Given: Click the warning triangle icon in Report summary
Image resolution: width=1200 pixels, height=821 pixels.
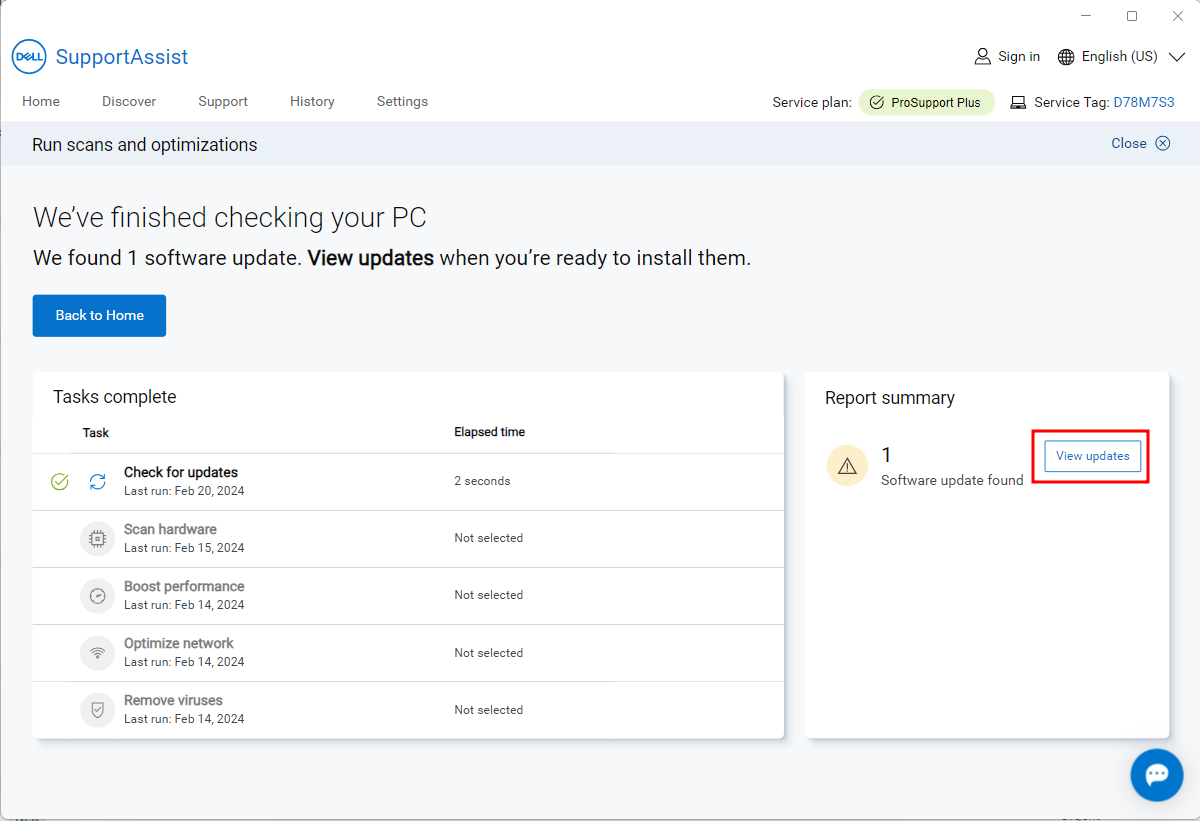Looking at the screenshot, I should [847, 466].
